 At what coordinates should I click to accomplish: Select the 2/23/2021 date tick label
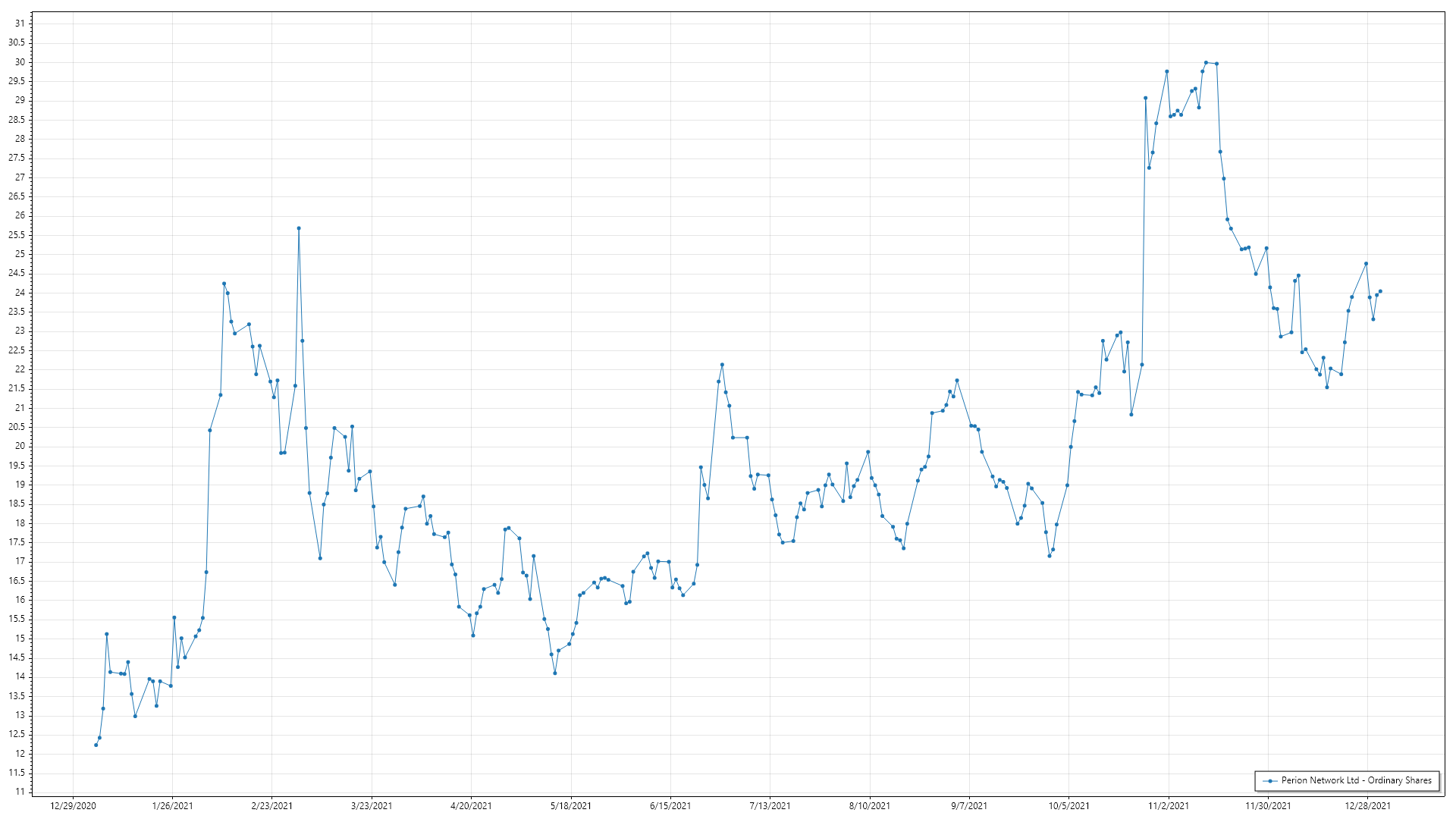tap(272, 806)
